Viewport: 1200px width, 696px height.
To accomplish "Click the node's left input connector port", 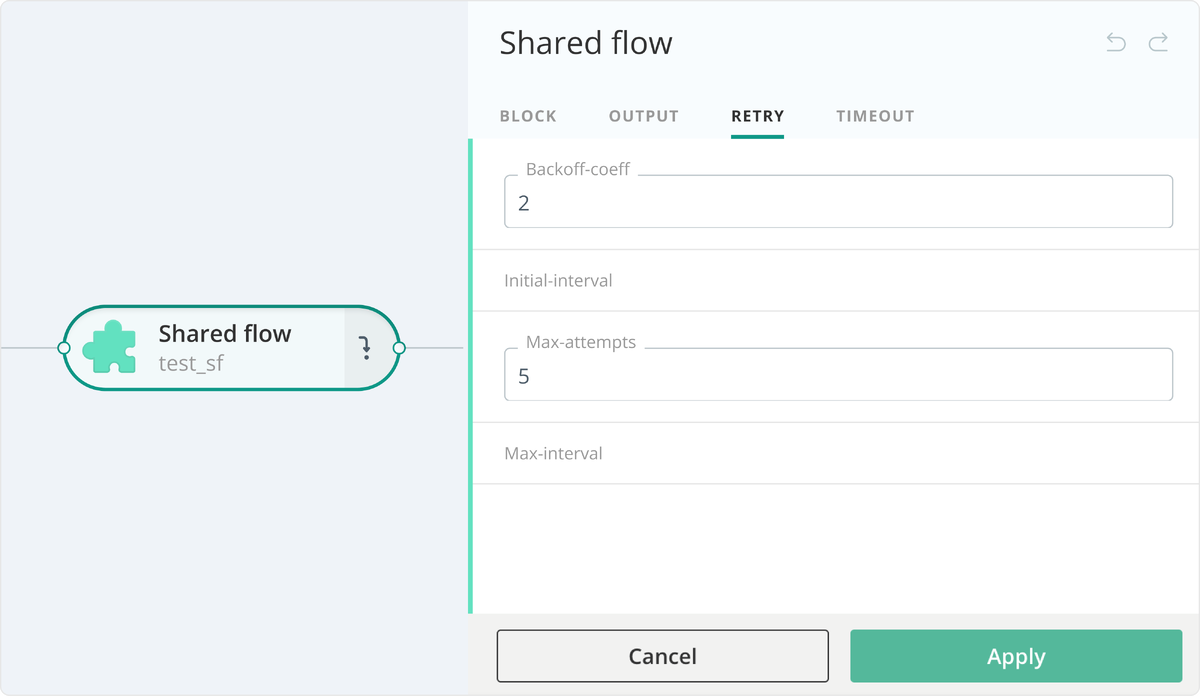I will pyautogui.click(x=64, y=348).
